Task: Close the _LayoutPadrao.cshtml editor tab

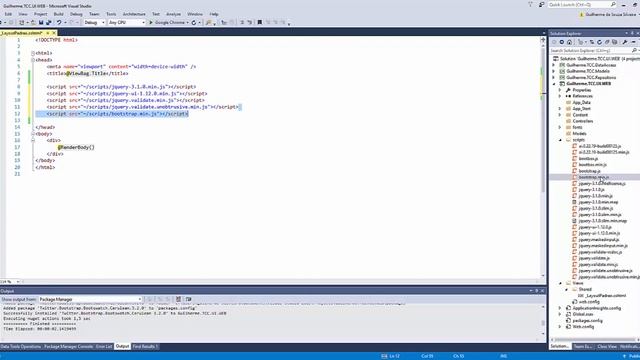Action: pyautogui.click(x=54, y=33)
